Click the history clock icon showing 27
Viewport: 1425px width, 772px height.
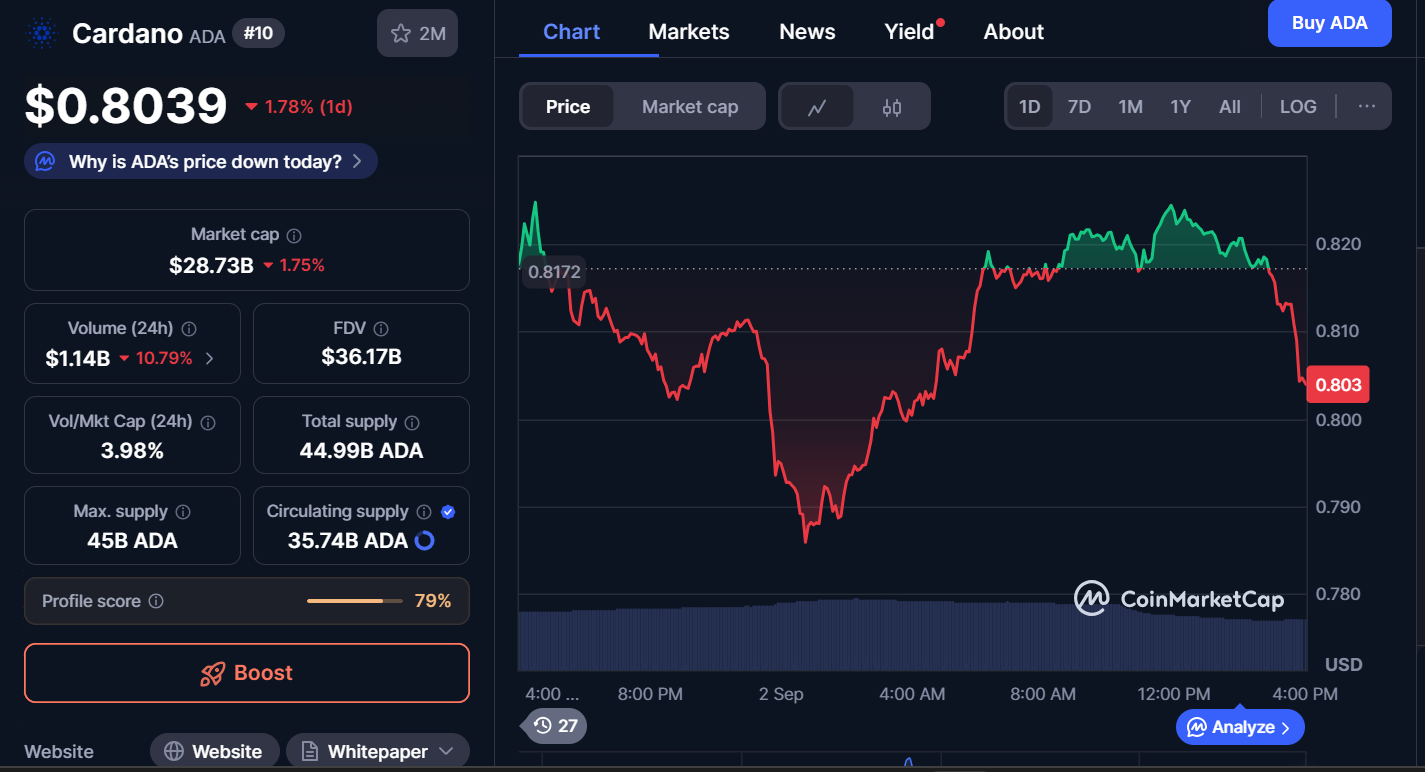(x=554, y=725)
